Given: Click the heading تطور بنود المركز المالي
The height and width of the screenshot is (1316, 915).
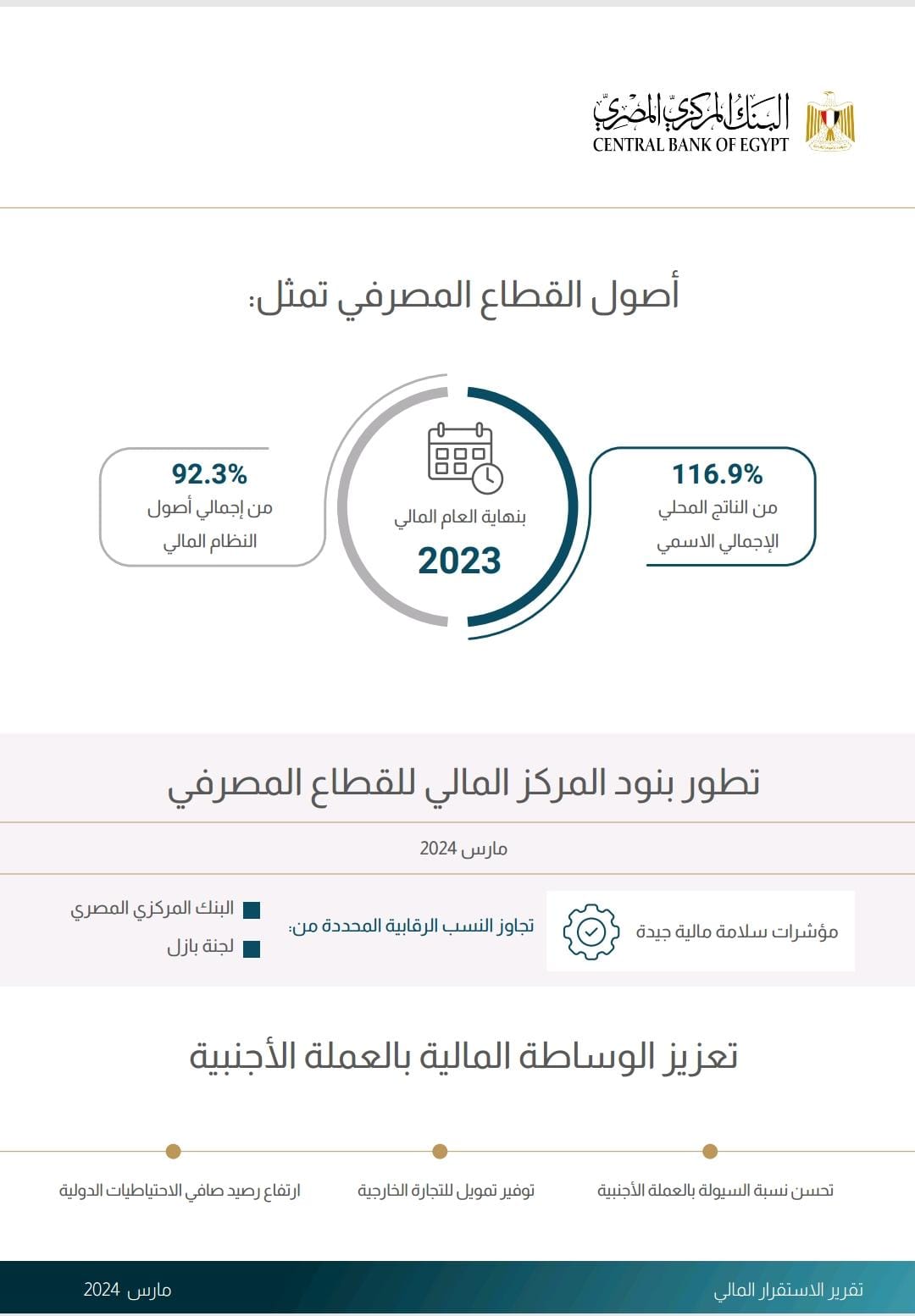Looking at the screenshot, I should pos(463,782).
